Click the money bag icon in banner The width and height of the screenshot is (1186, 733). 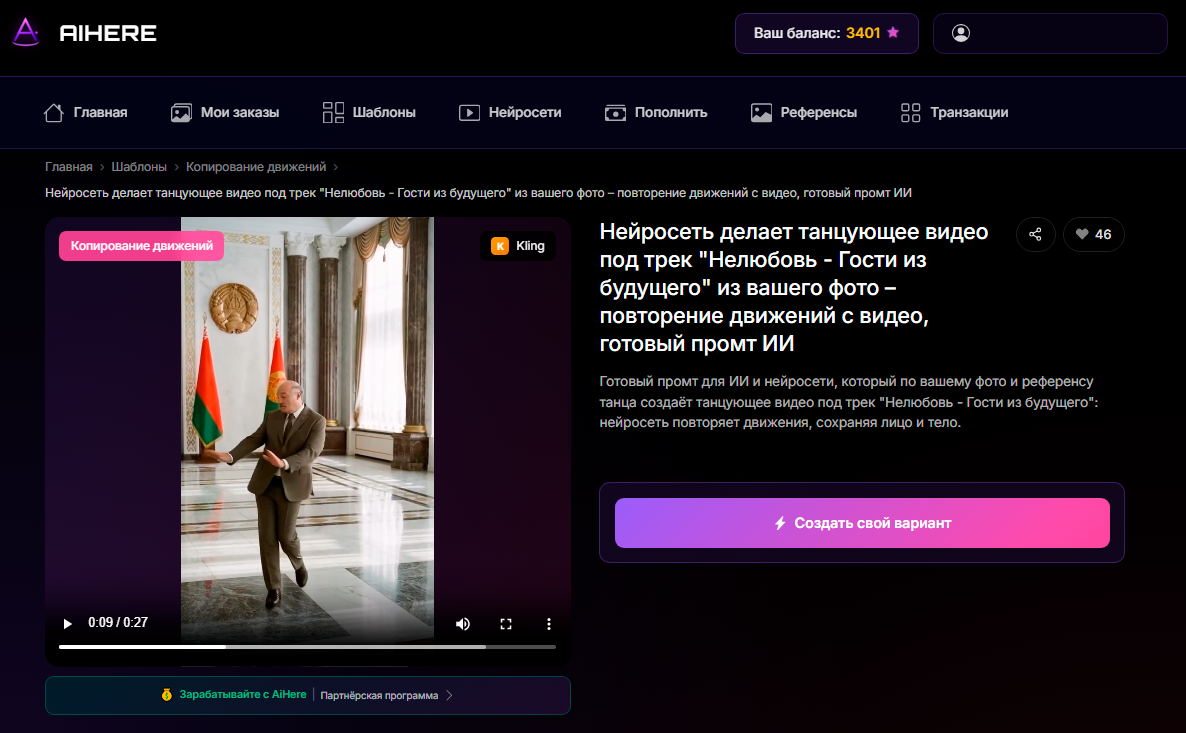166,694
